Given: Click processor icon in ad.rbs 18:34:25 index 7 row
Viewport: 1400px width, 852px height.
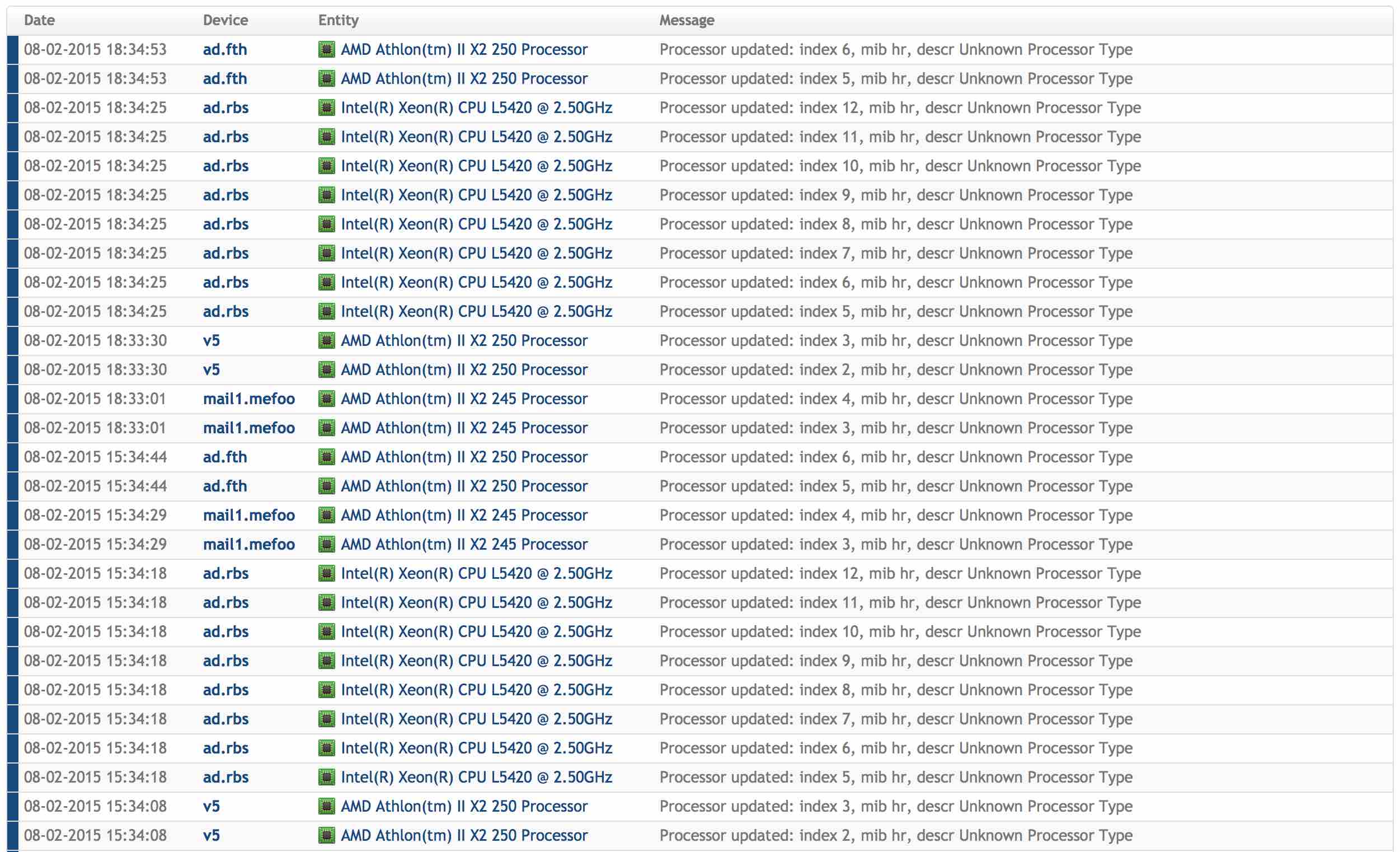Looking at the screenshot, I should tap(327, 253).
